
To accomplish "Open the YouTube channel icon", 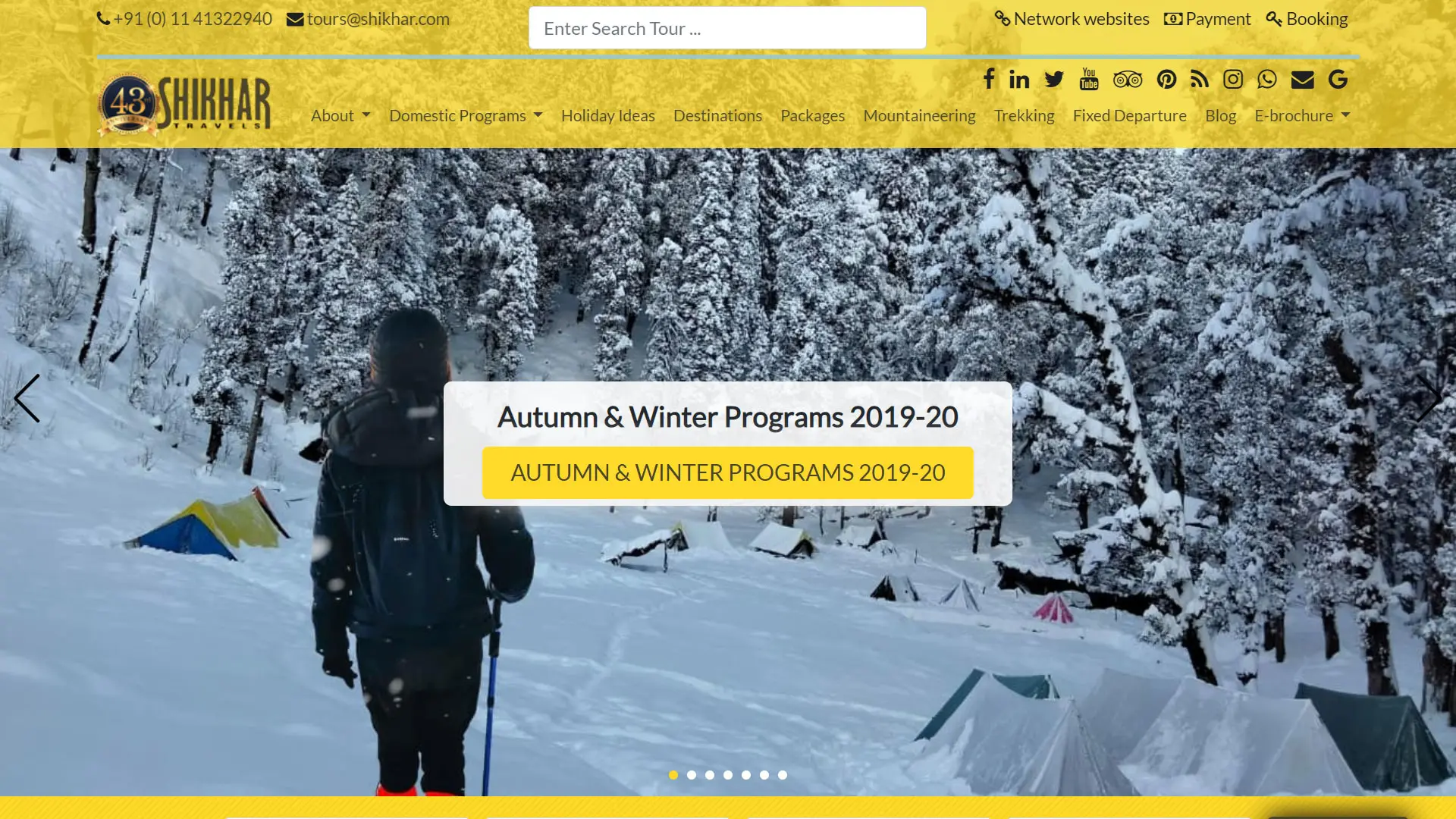I will (x=1089, y=79).
